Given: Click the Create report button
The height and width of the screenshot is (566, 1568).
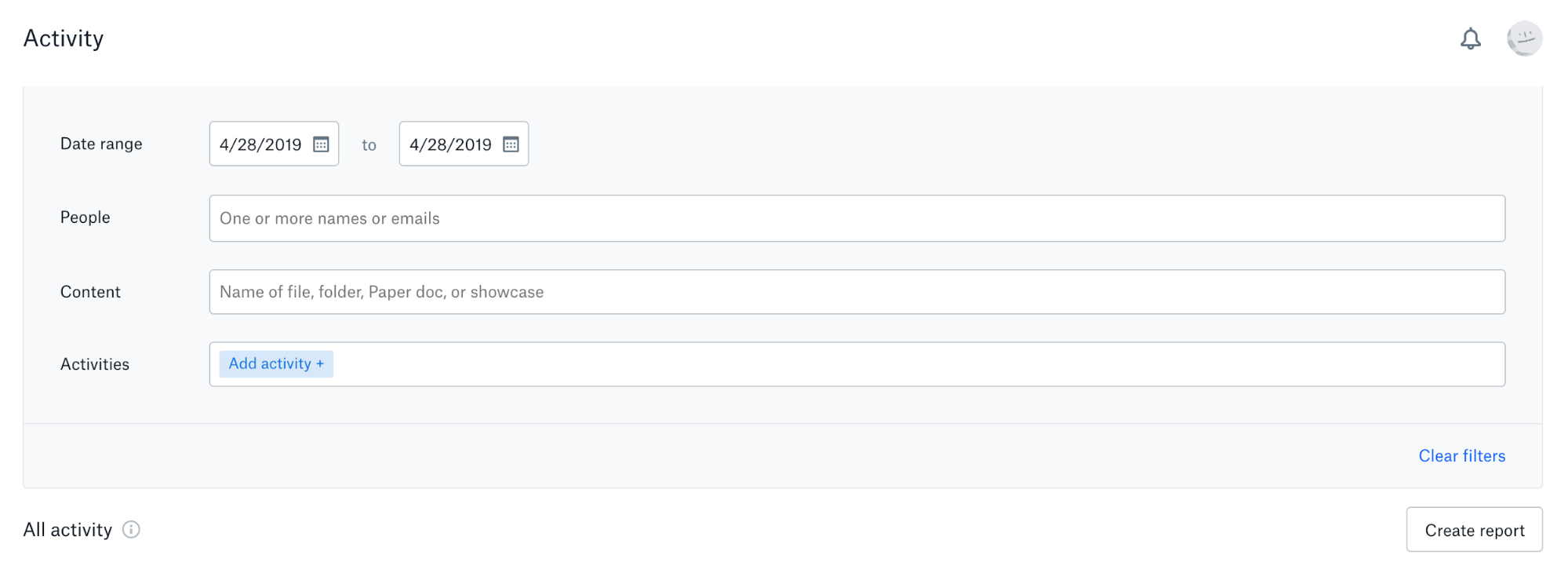Looking at the screenshot, I should 1474,530.
